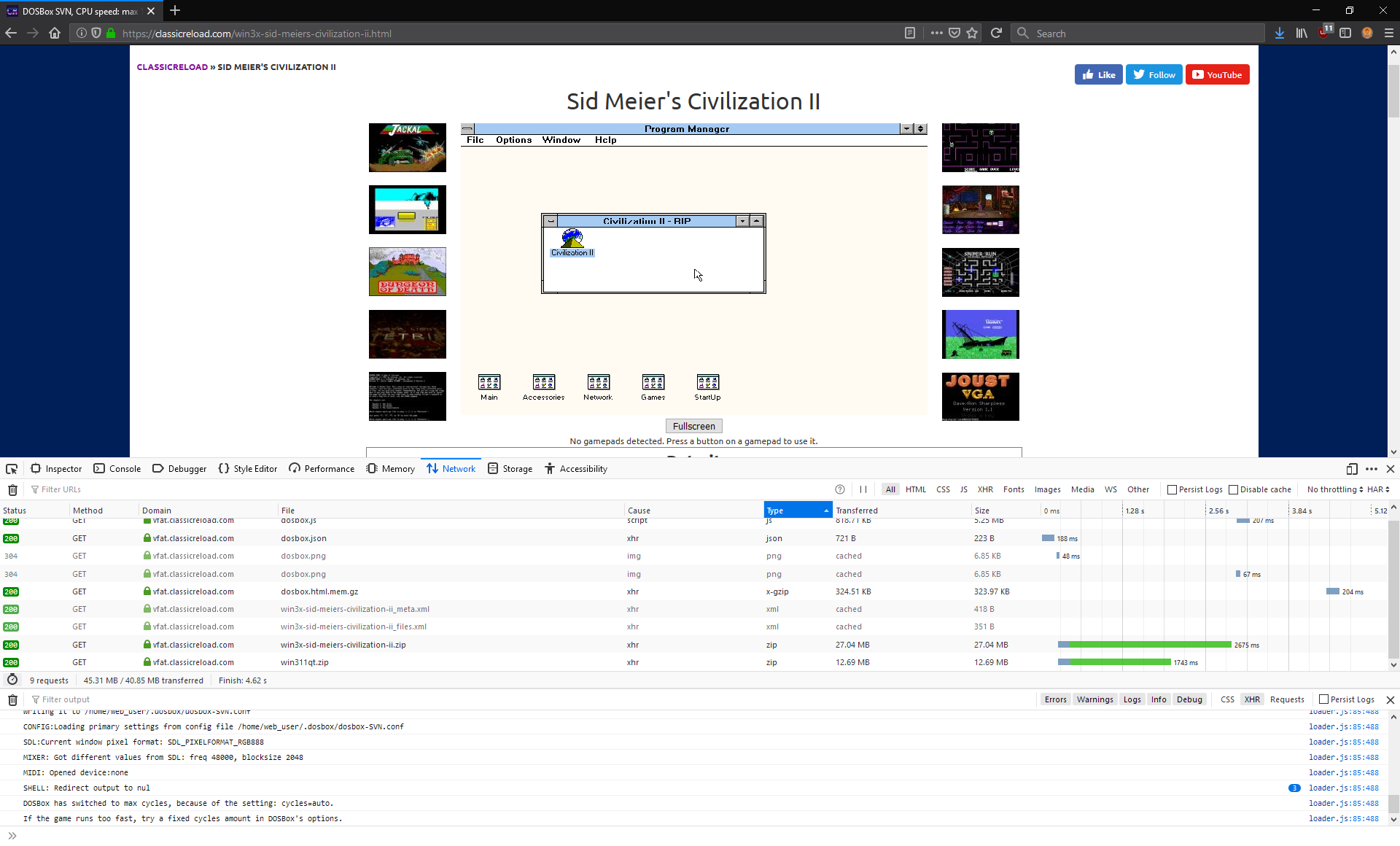Pause network recording button
This screenshot has height=846, width=1400.
[863, 490]
